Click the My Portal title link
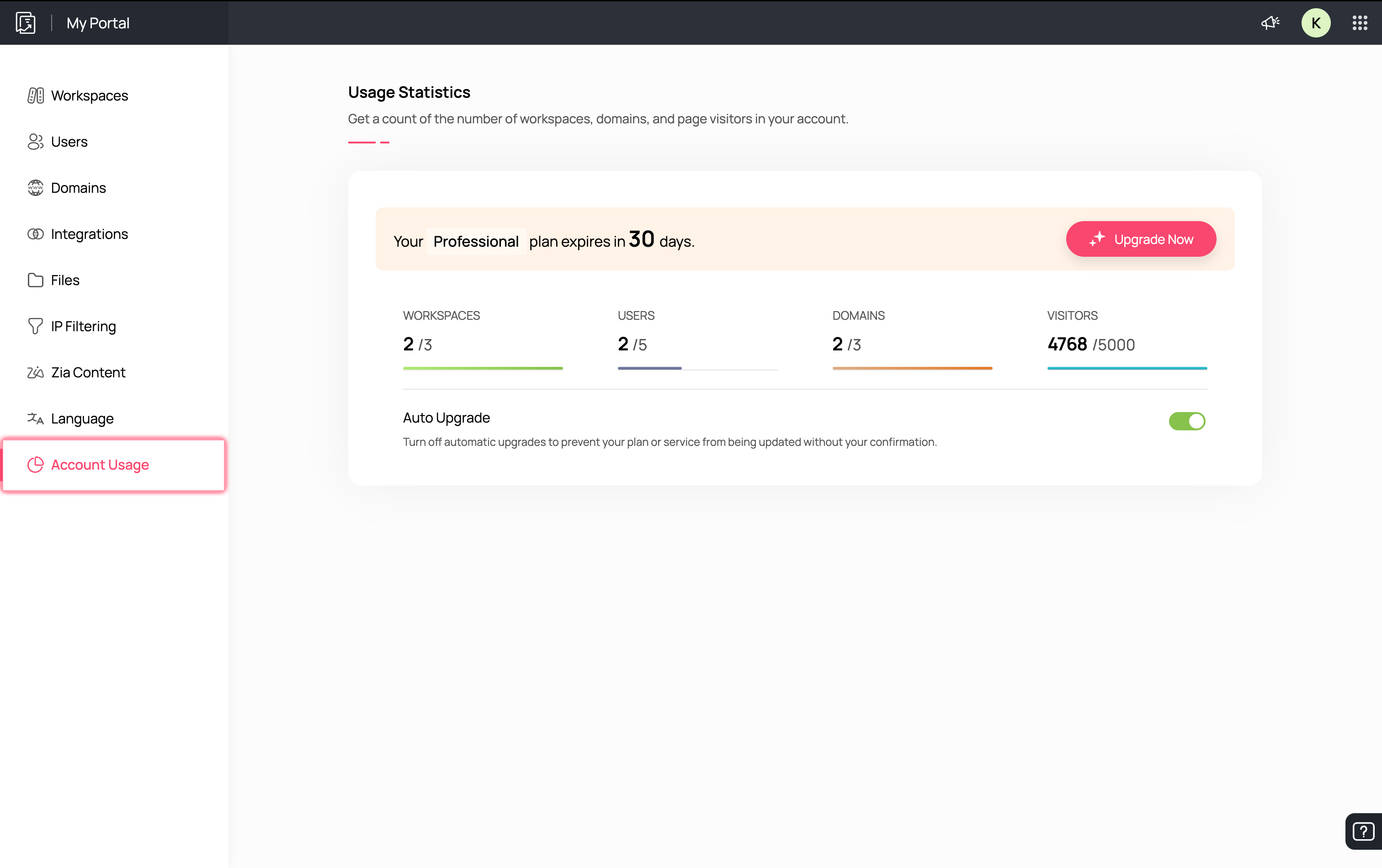The height and width of the screenshot is (868, 1382). point(97,23)
